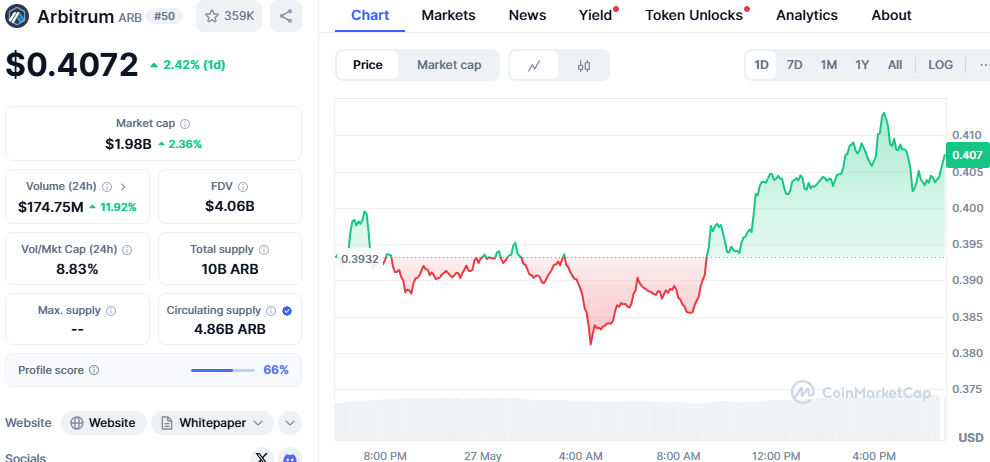990x462 pixels.
Task: Click the $174.75M volume value
Action: click(x=51, y=207)
